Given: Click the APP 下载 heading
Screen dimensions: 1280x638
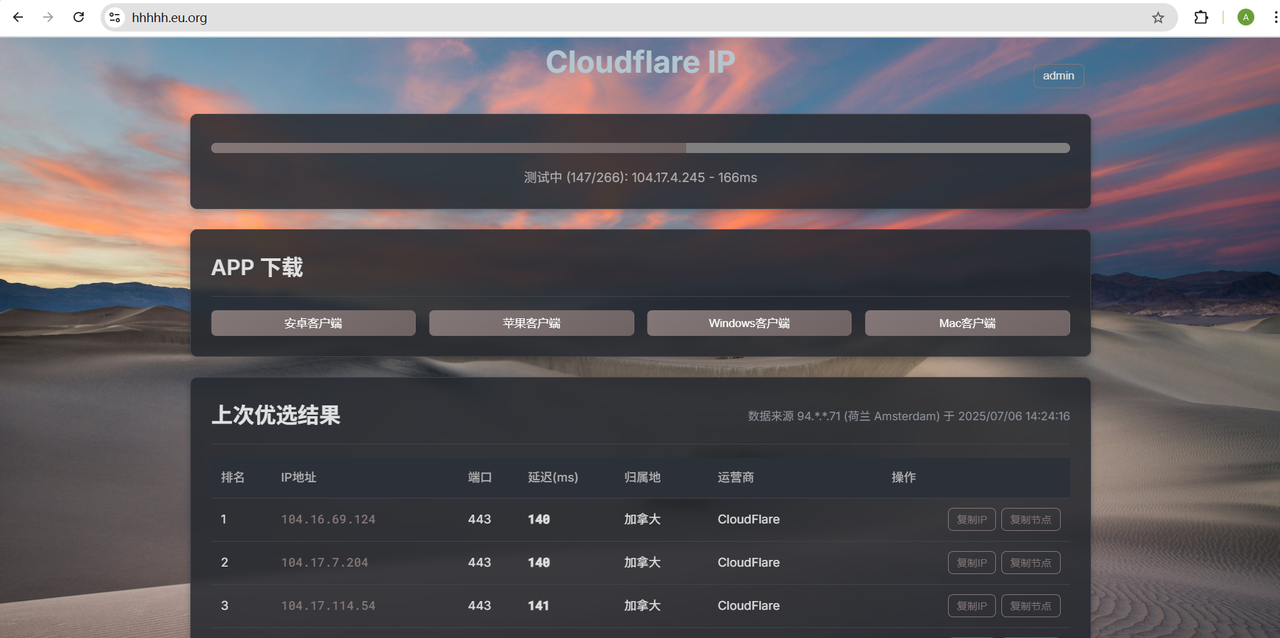Looking at the screenshot, I should coord(257,267).
